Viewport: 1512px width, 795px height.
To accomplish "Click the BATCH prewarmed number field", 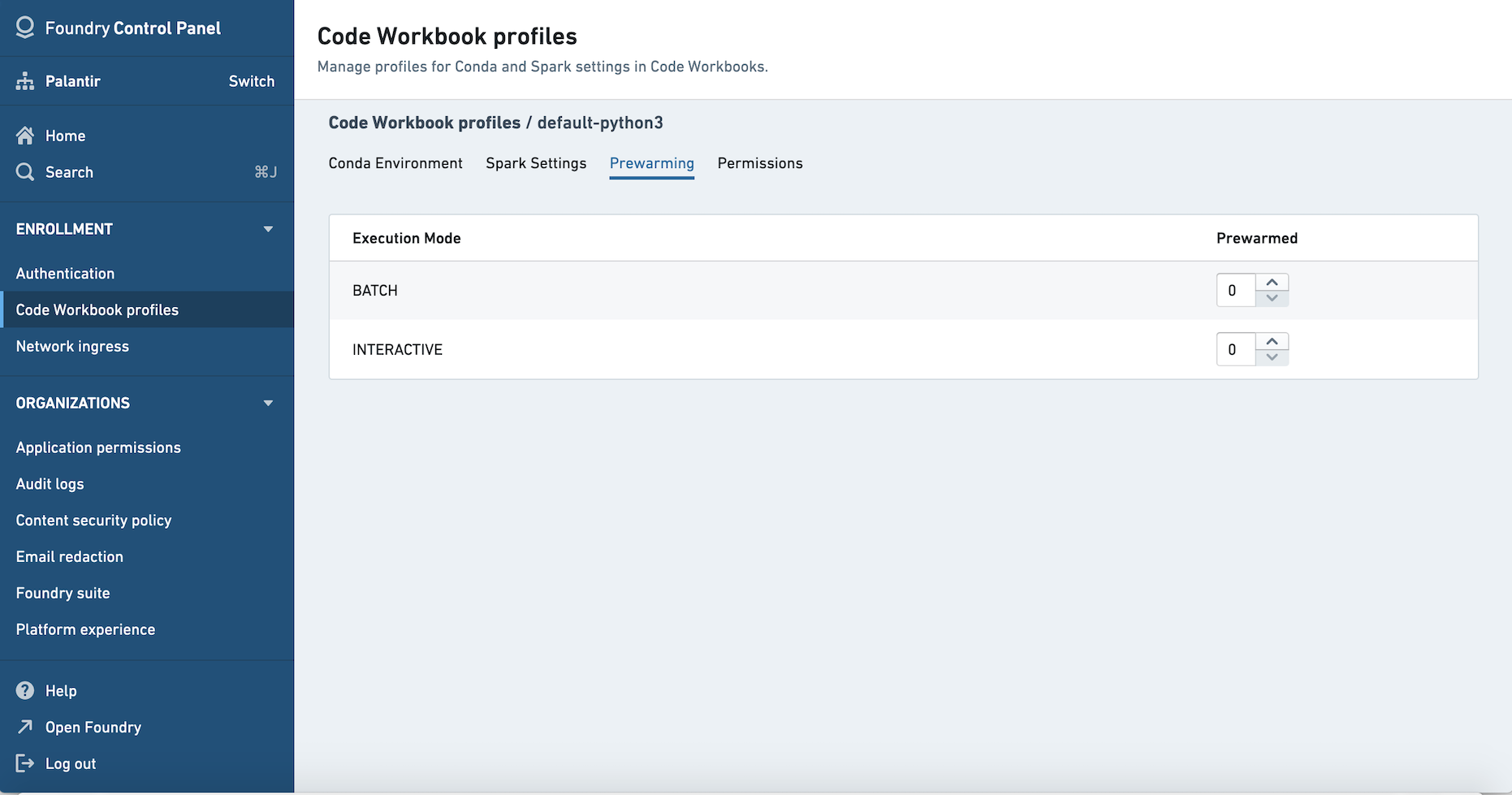I will point(1236,291).
